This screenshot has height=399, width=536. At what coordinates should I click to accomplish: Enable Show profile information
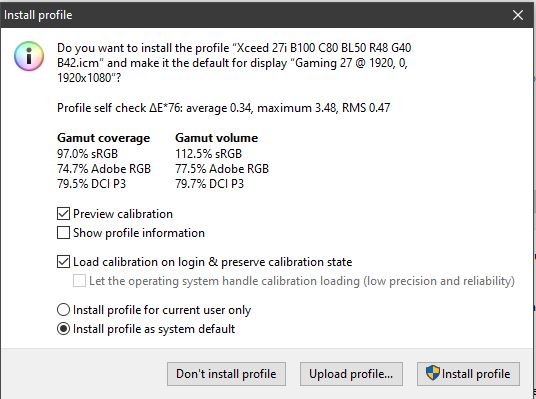[x=63, y=233]
